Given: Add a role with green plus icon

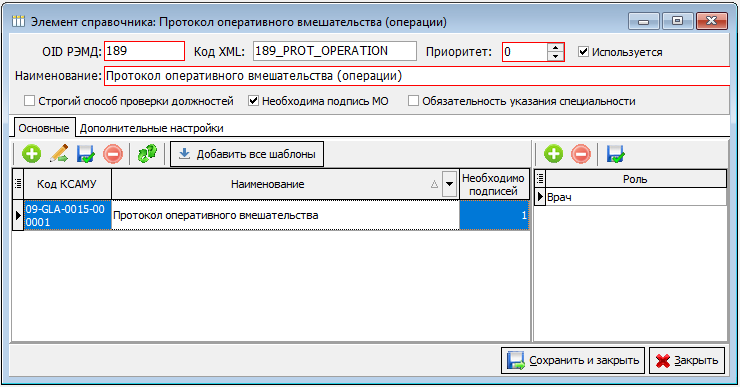Looking at the screenshot, I should [x=554, y=154].
